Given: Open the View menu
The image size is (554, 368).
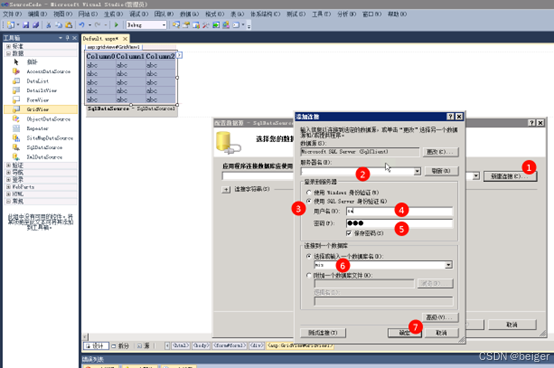Looking at the screenshot, I should click(x=63, y=14).
